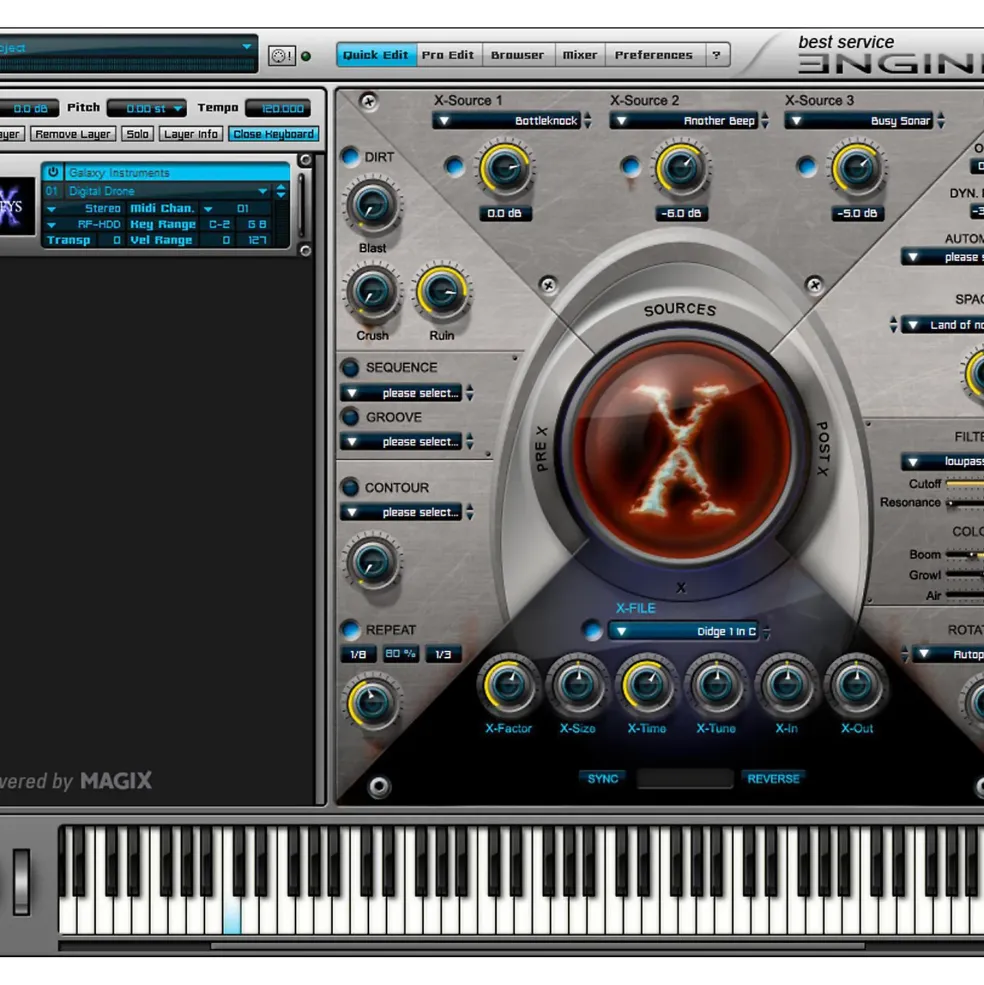Toggle the Galaxy Instruments layer power icon

point(53,172)
